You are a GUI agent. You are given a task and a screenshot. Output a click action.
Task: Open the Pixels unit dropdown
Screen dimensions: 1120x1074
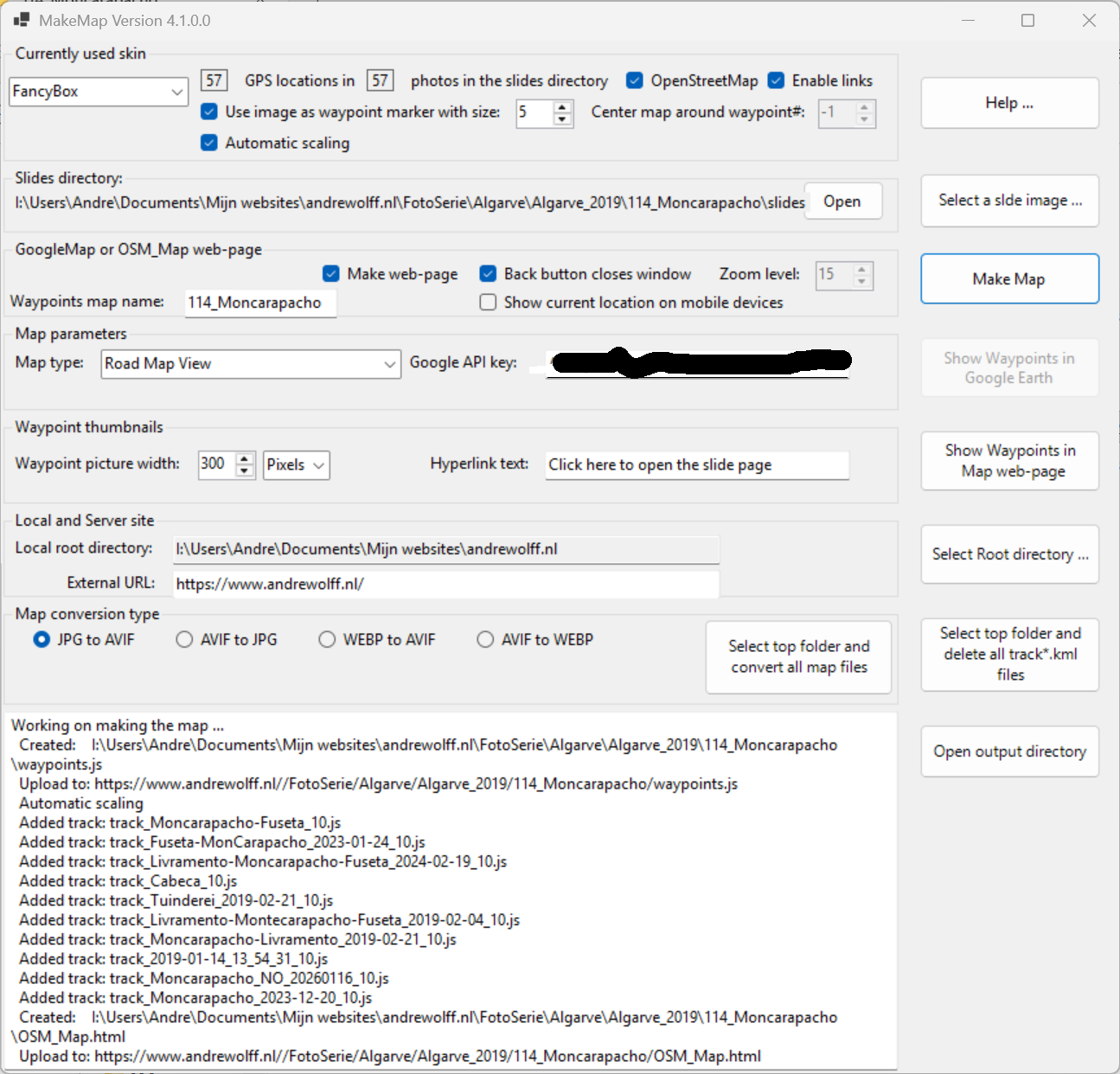coord(296,465)
